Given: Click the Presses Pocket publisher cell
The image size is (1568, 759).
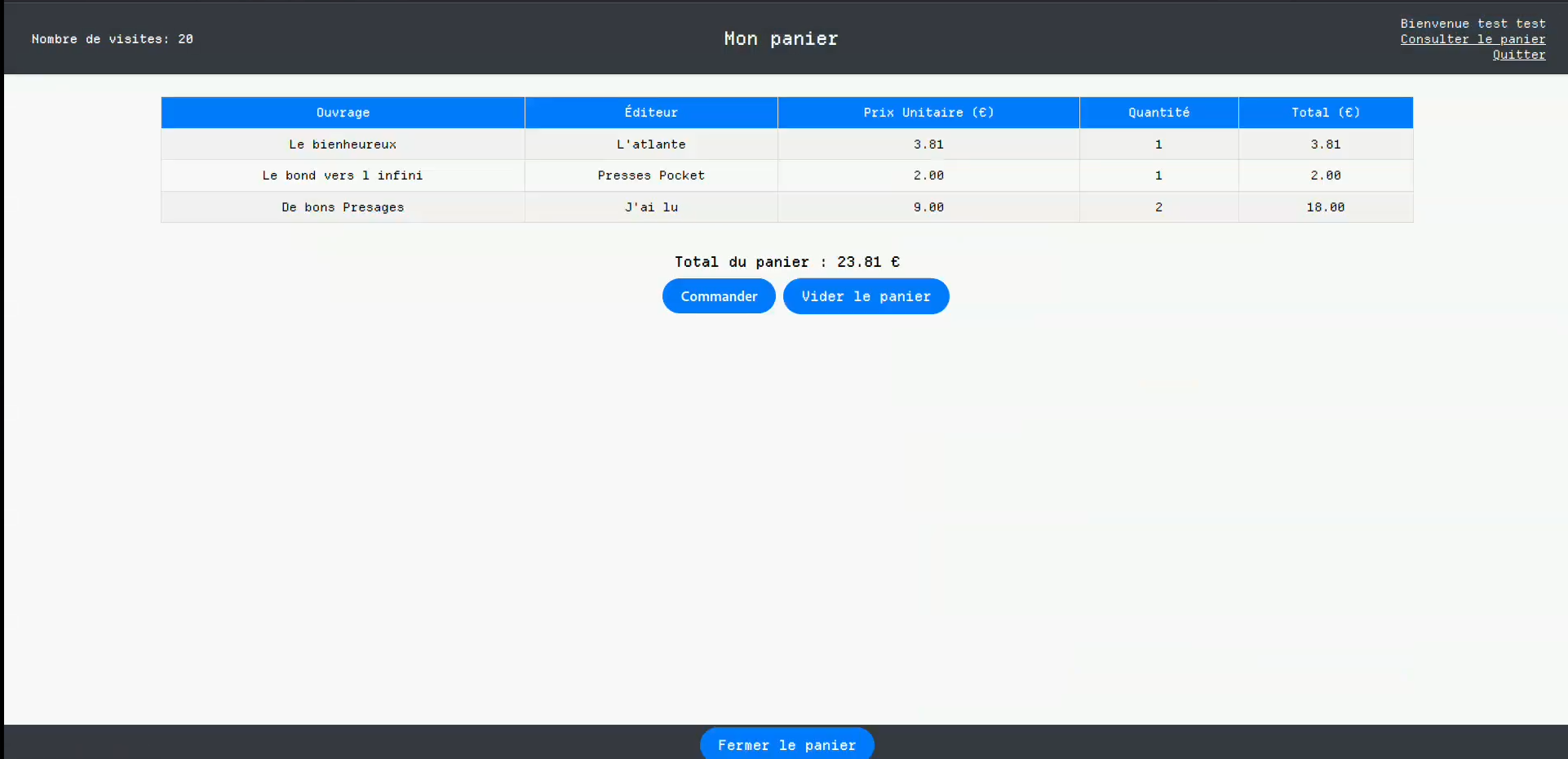Looking at the screenshot, I should (651, 175).
